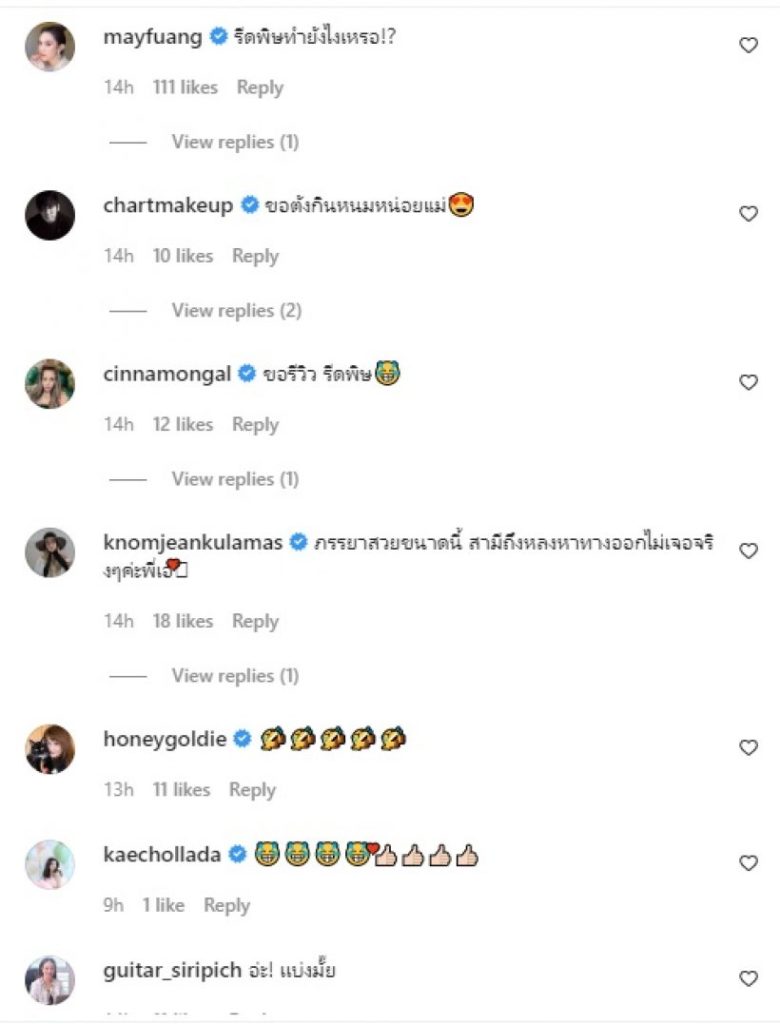
Task: Open the knomjeankulamas username link
Action: tap(194, 542)
